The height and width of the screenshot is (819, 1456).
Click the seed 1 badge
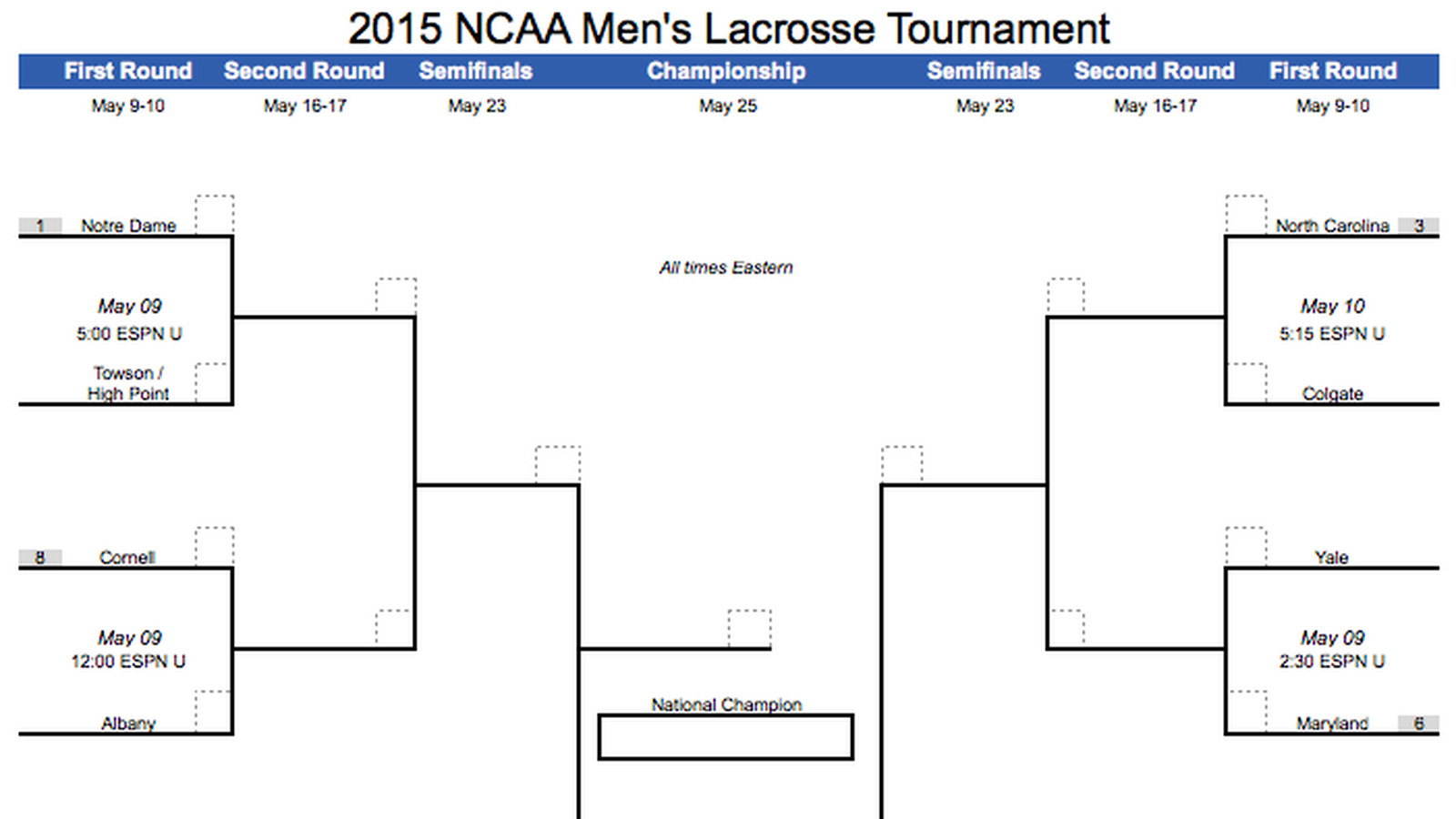[40, 226]
